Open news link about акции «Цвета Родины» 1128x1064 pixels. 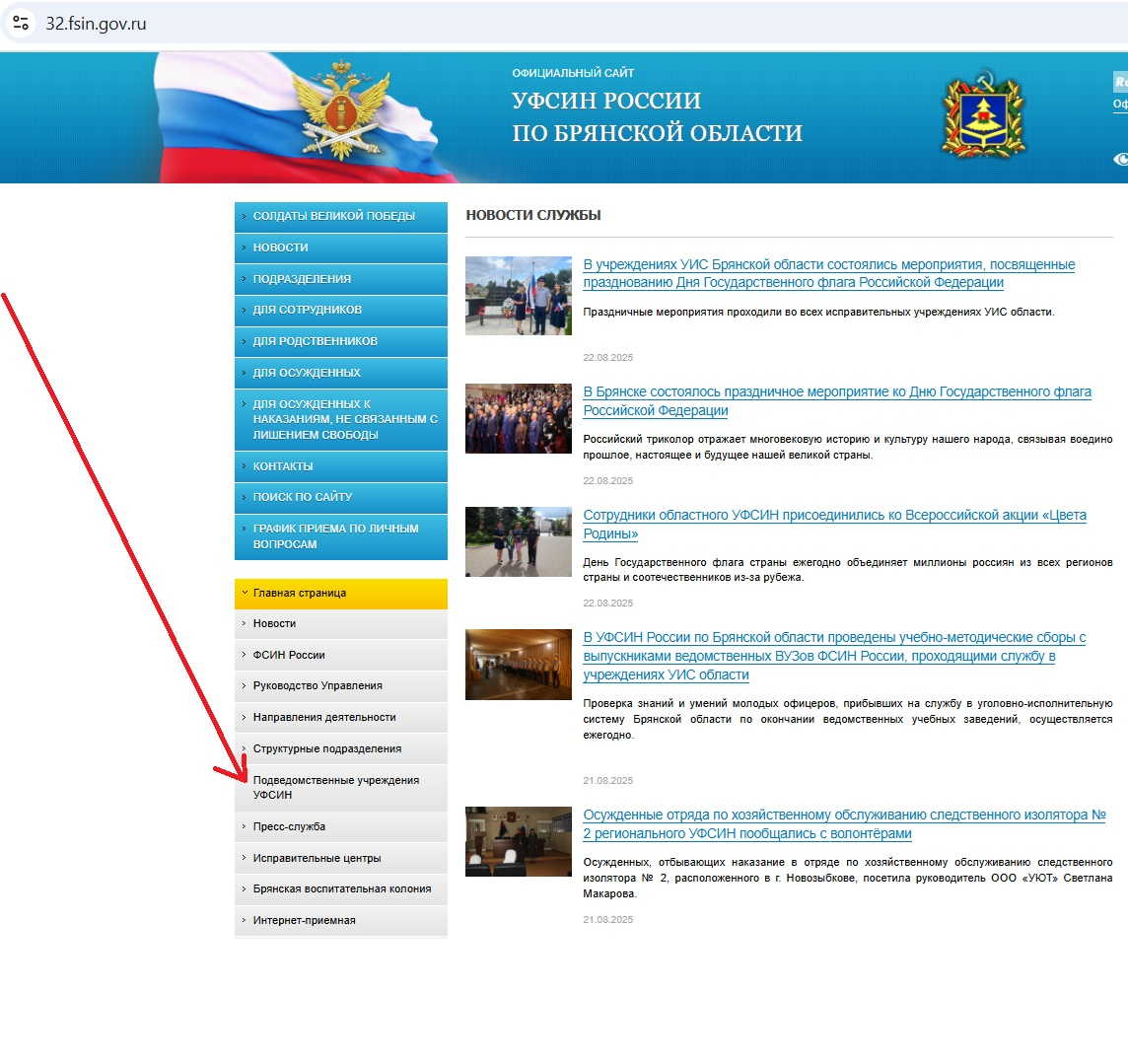click(x=834, y=525)
